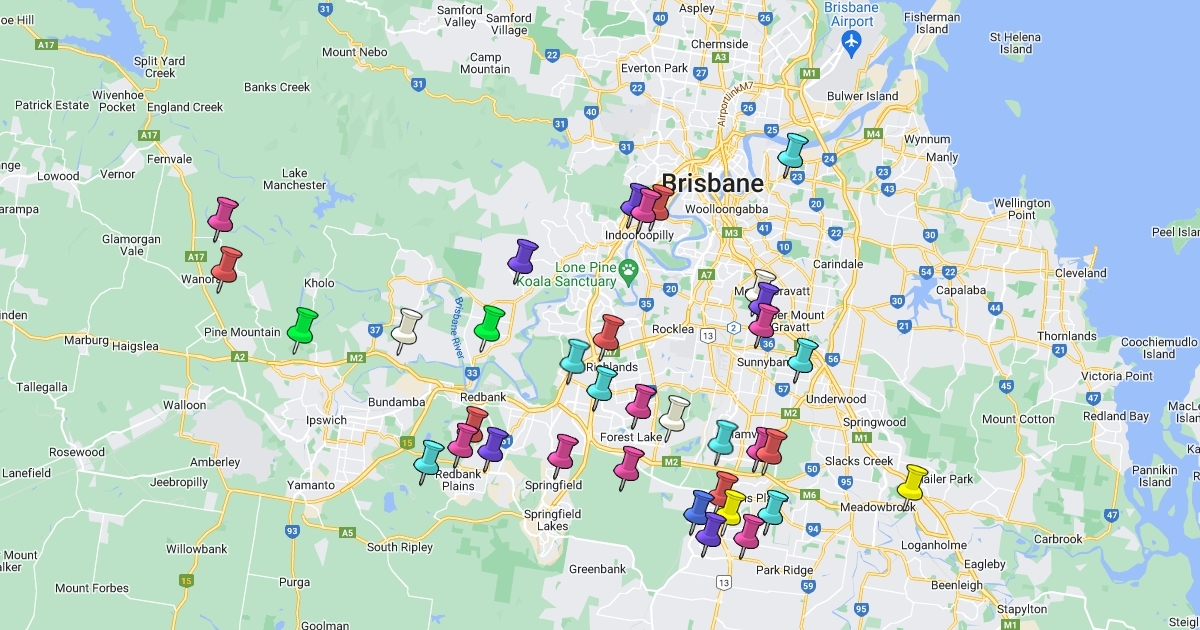Select the cyan pin north-east of Brisbane
This screenshot has width=1200, height=630.
pyautogui.click(x=792, y=150)
